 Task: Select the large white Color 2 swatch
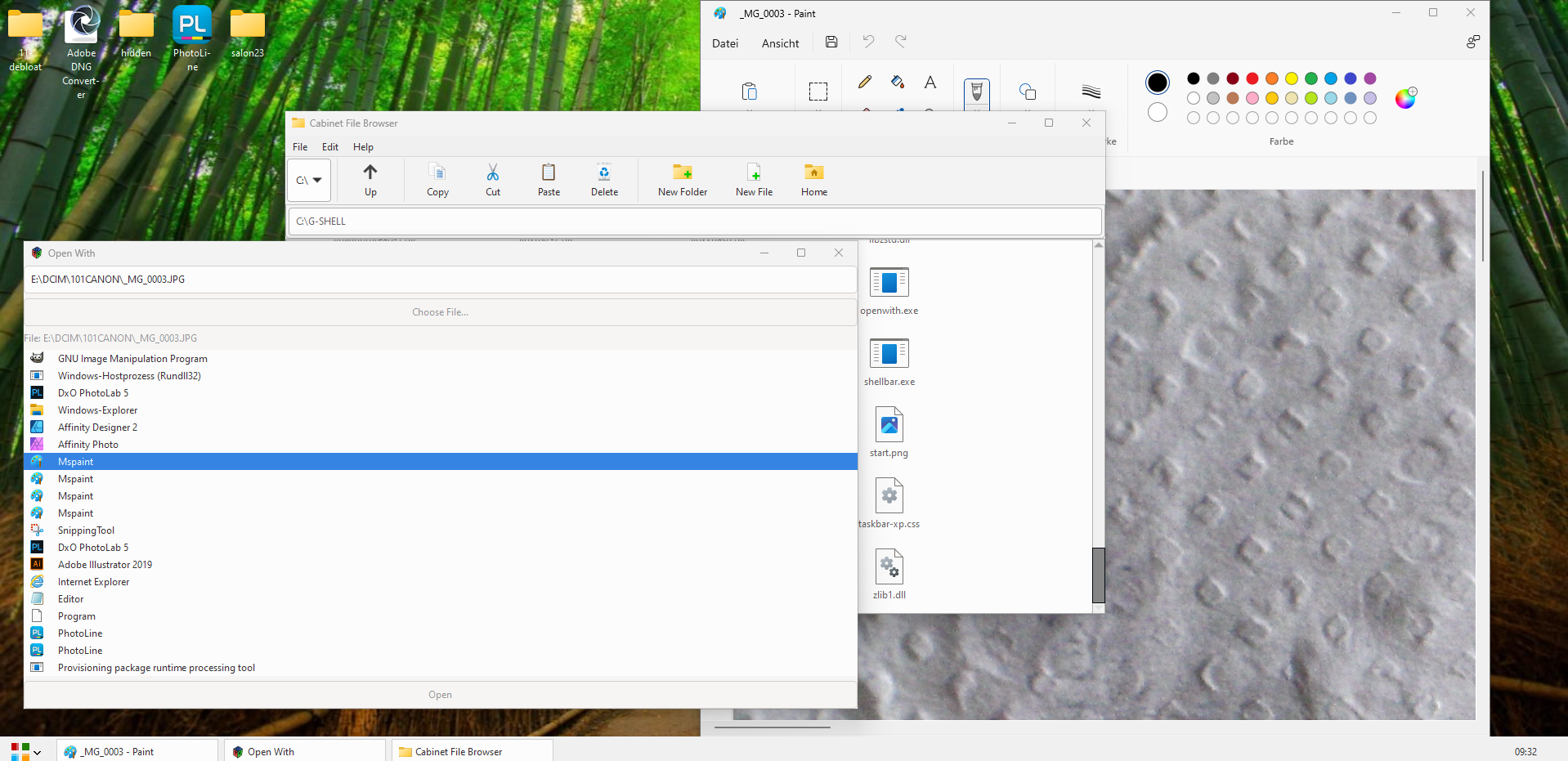[1158, 112]
